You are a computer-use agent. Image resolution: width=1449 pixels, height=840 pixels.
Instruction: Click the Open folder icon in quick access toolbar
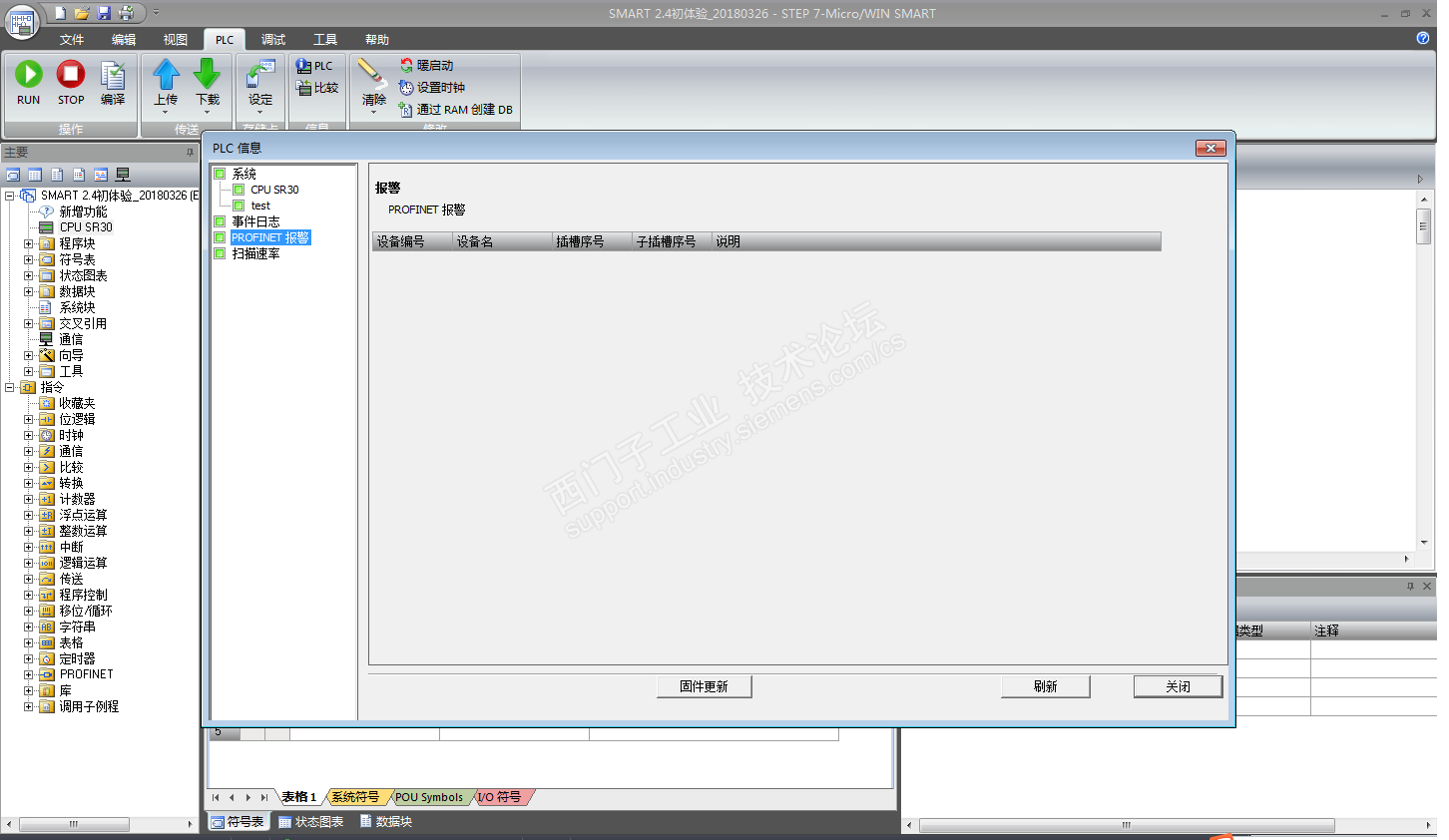coord(82,13)
